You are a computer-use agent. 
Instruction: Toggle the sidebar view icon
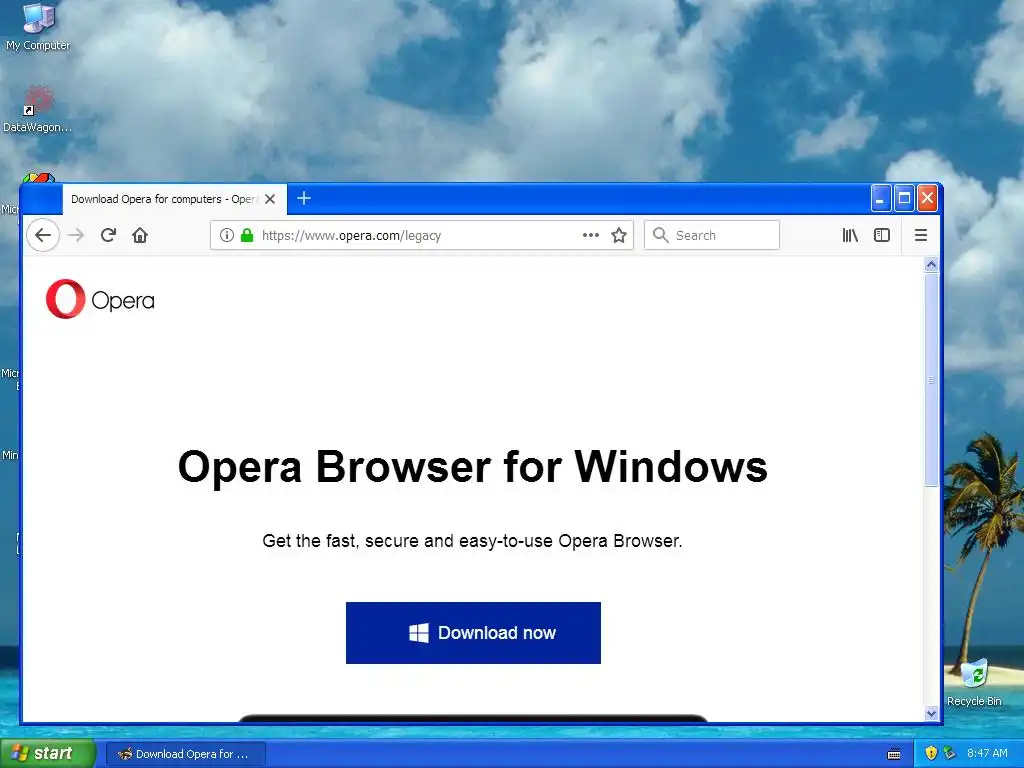[882, 235]
